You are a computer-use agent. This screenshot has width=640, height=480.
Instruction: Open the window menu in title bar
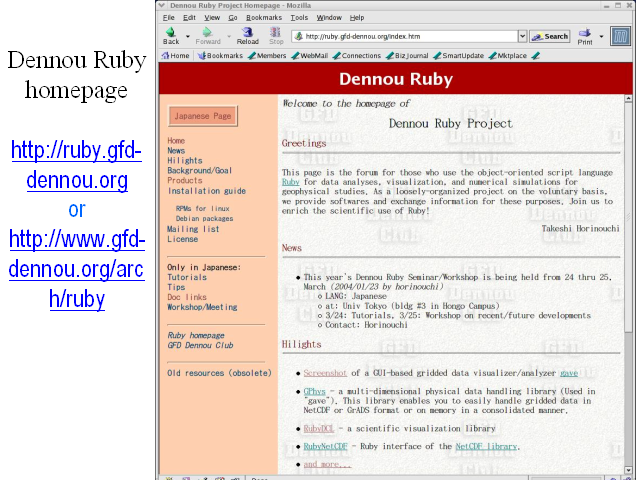pyautogui.click(x=162, y=5)
